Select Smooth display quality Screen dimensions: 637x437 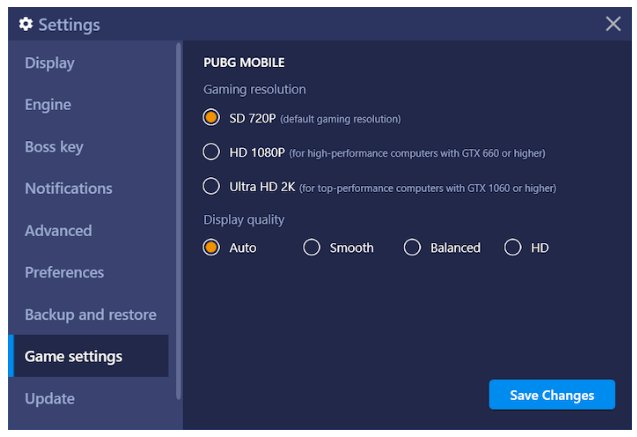(312, 247)
